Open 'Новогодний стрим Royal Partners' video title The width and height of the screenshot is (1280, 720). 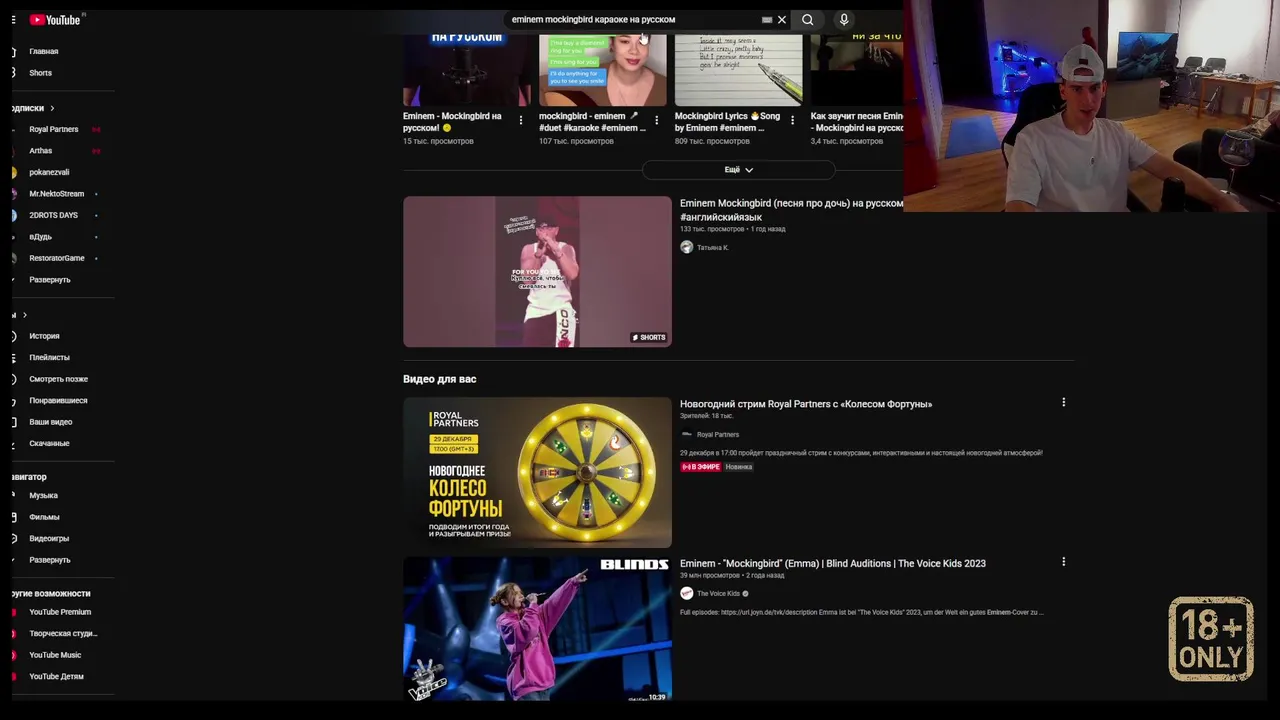coord(806,404)
